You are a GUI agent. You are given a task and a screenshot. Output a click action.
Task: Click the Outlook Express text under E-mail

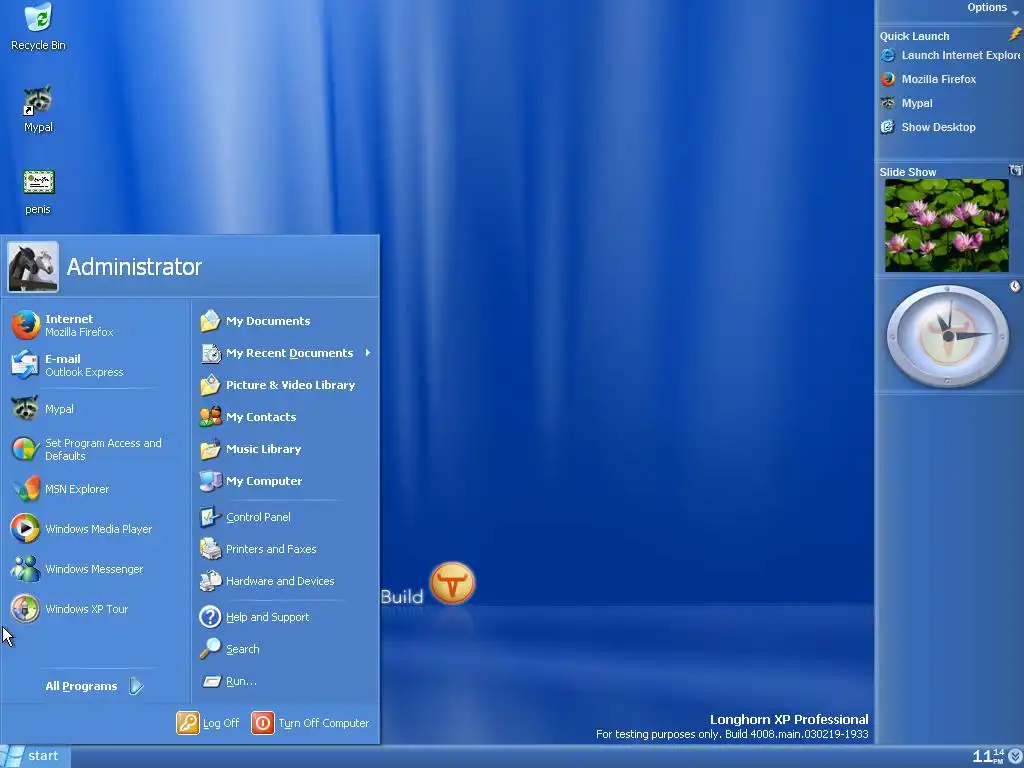click(x=84, y=372)
